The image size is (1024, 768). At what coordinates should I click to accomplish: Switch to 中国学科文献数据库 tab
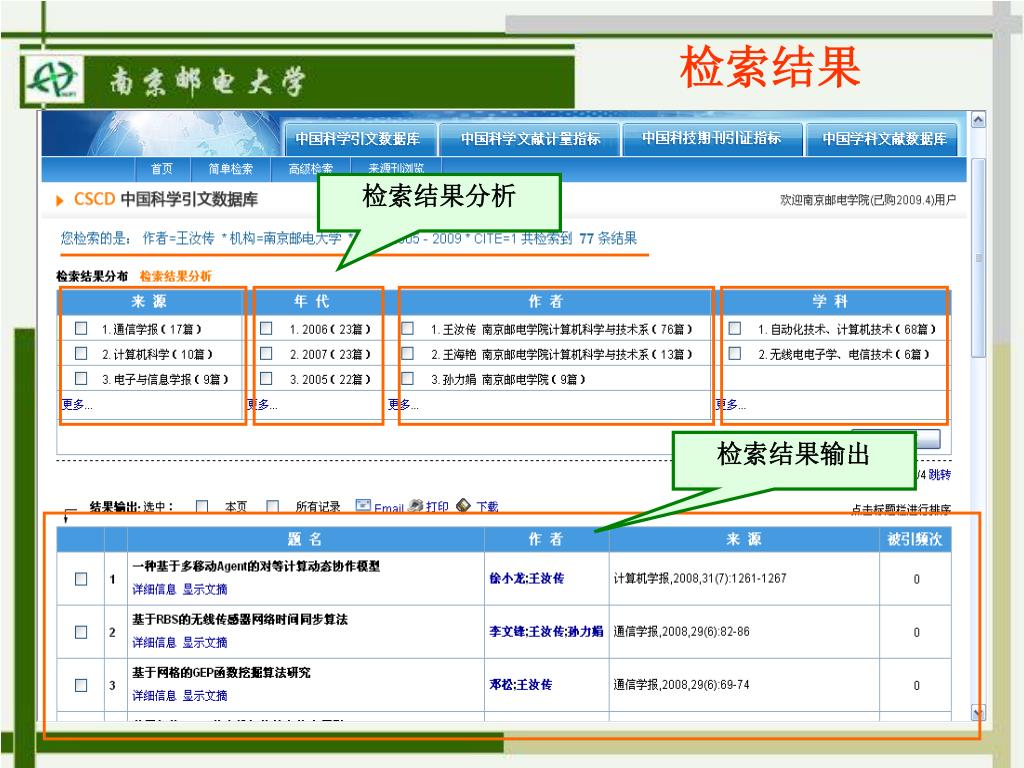click(x=884, y=138)
